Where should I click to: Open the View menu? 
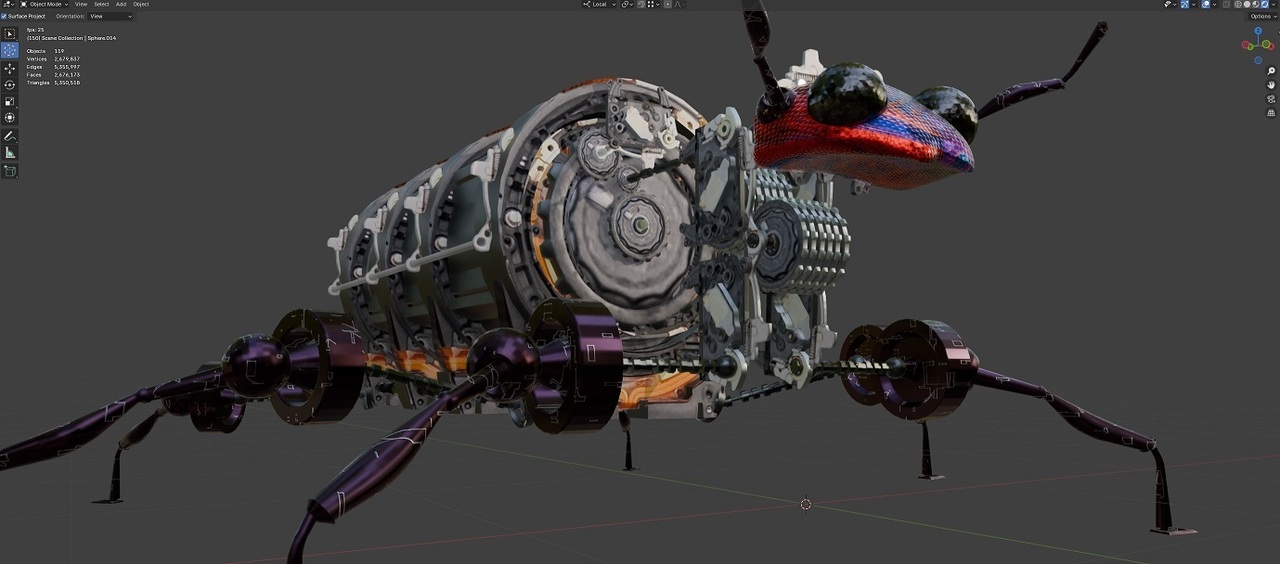[81, 4]
